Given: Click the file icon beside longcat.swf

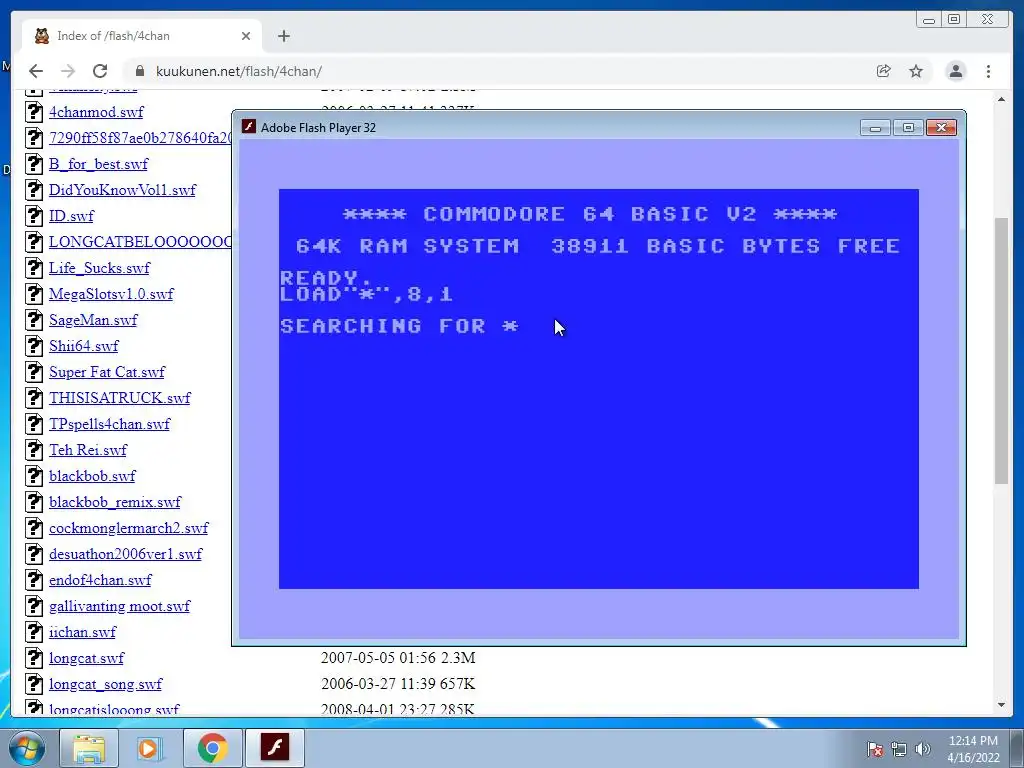Looking at the screenshot, I should pos(34,658).
